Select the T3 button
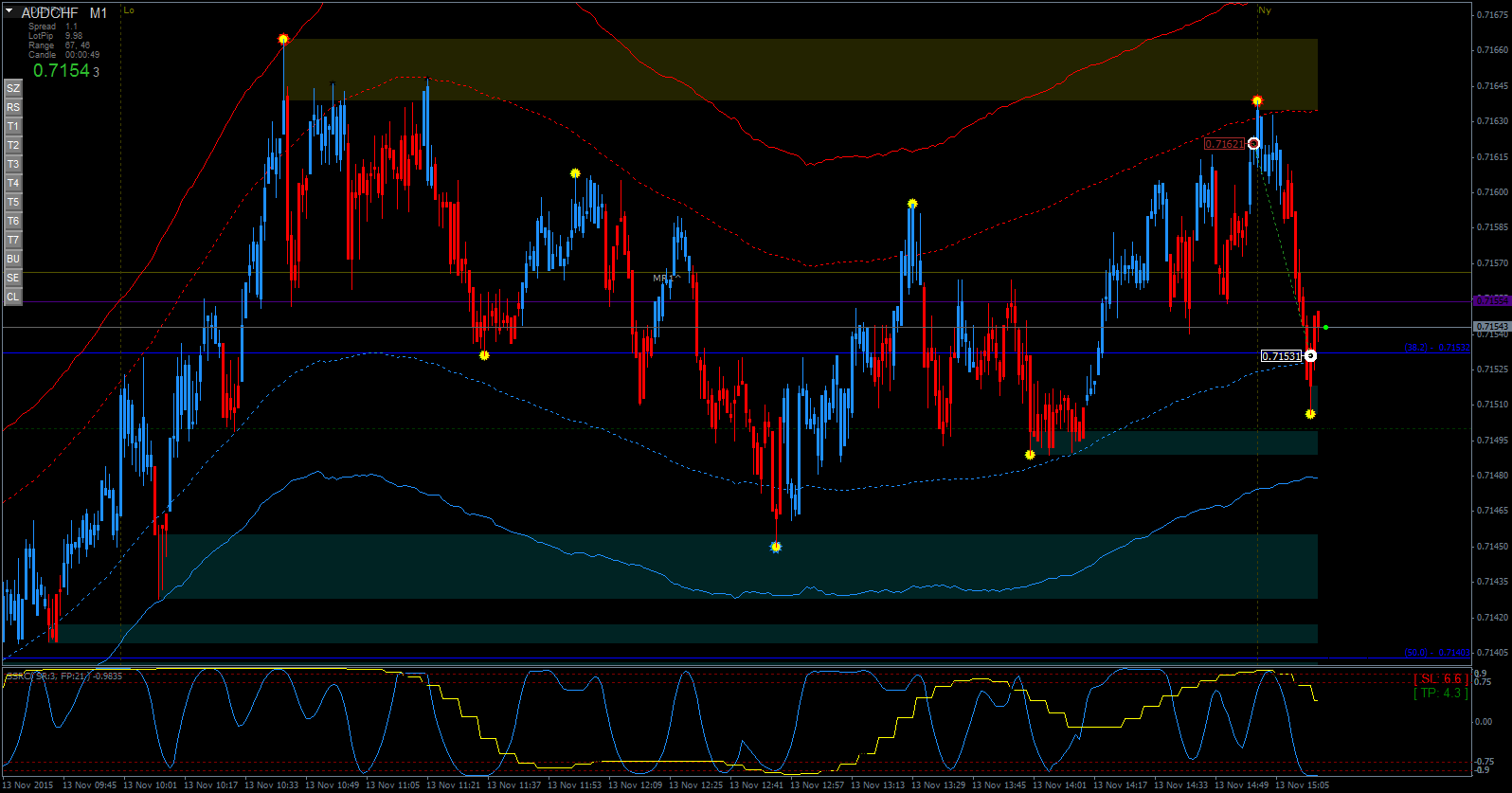This screenshot has height=793, width=1512. coord(13,164)
